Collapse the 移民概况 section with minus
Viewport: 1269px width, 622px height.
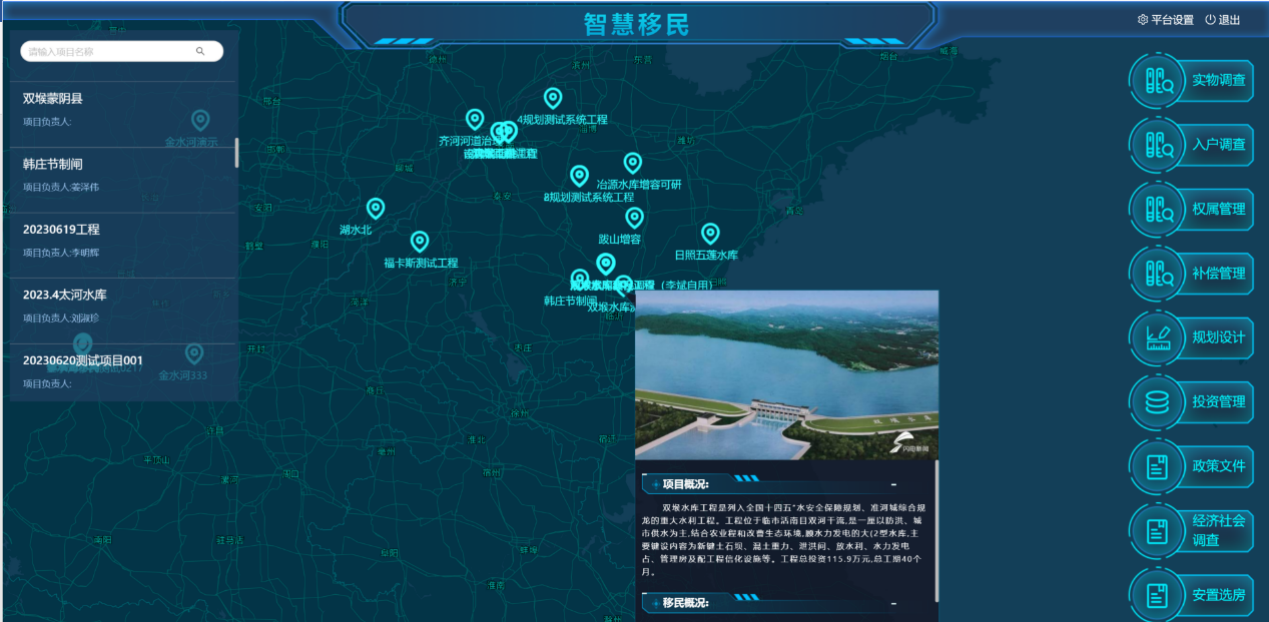[x=893, y=604]
